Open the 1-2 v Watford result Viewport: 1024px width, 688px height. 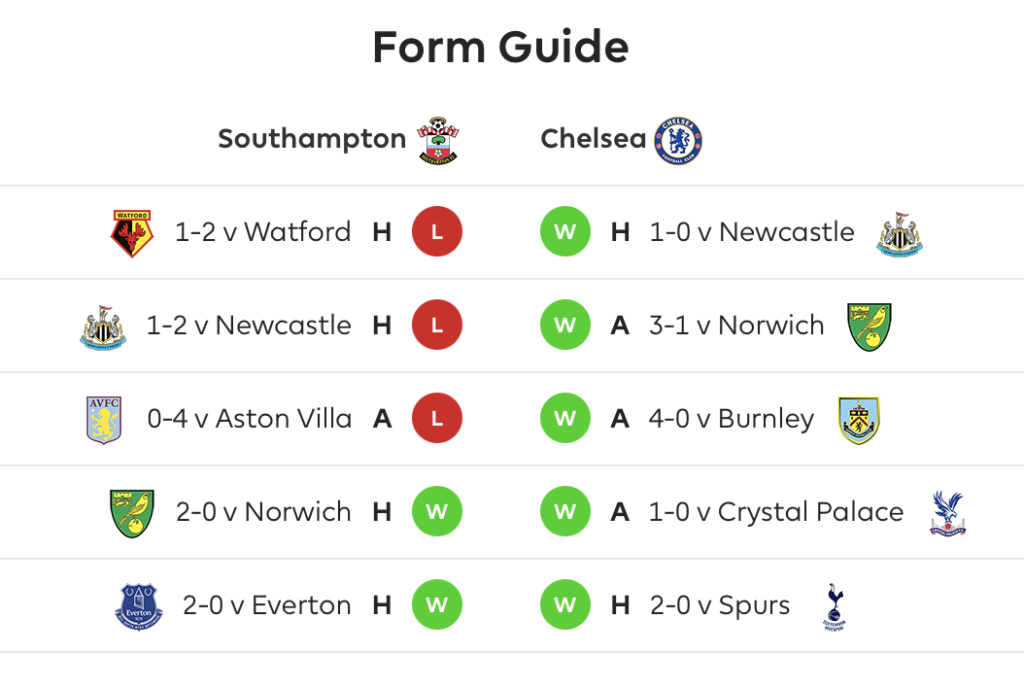(x=263, y=232)
